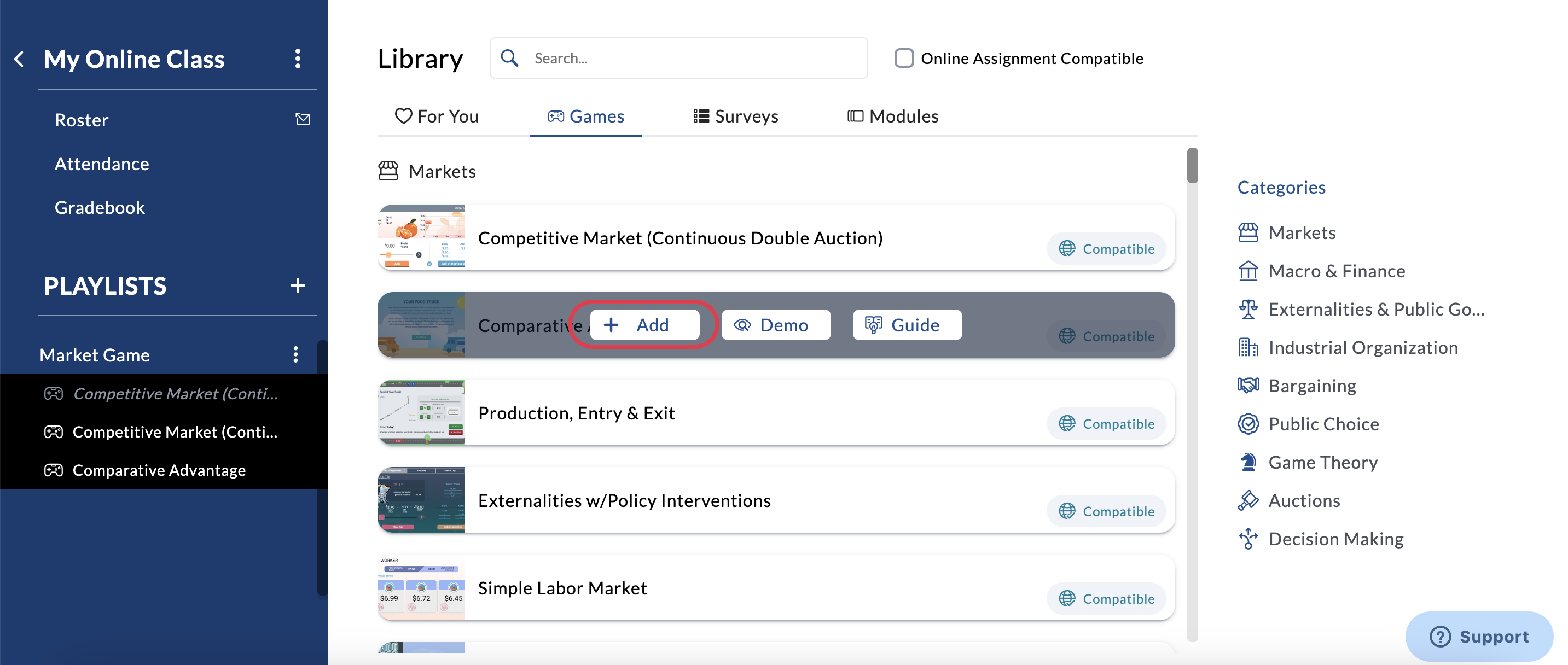Enable Online Assignment Compatible filter
The image size is (1568, 665).
[904, 57]
